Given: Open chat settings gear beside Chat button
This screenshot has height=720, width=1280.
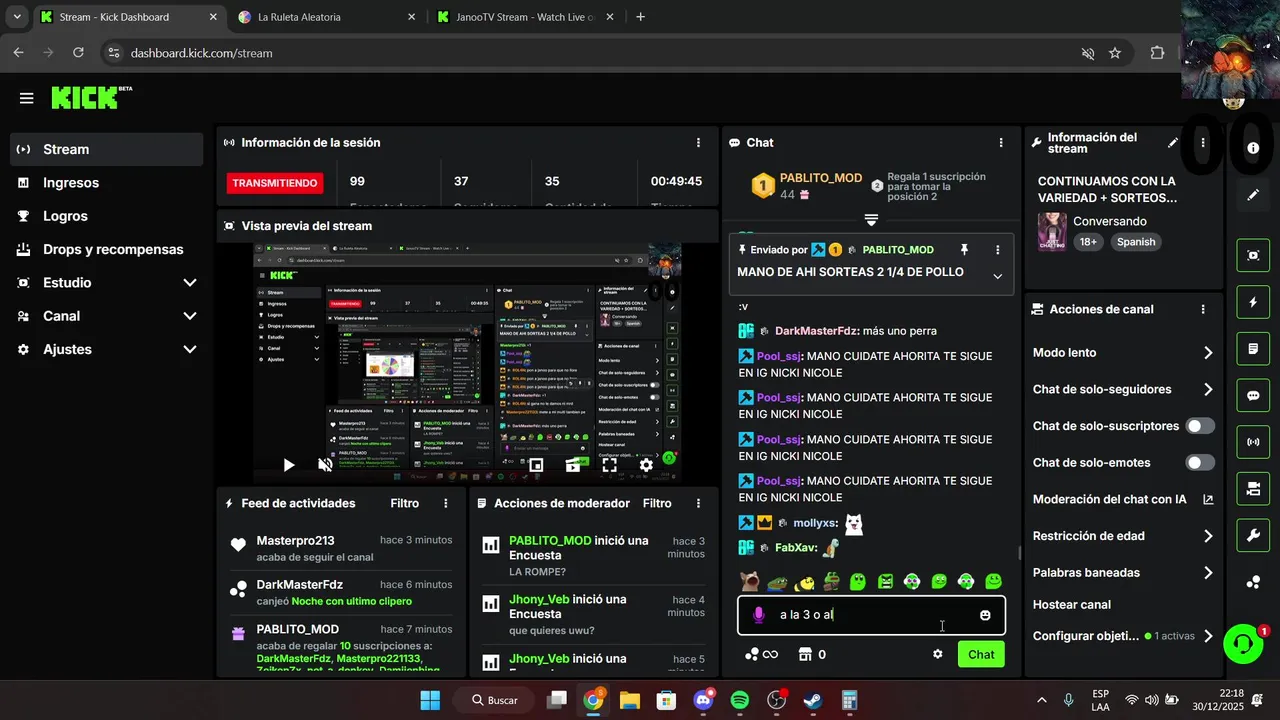Looking at the screenshot, I should [x=938, y=654].
